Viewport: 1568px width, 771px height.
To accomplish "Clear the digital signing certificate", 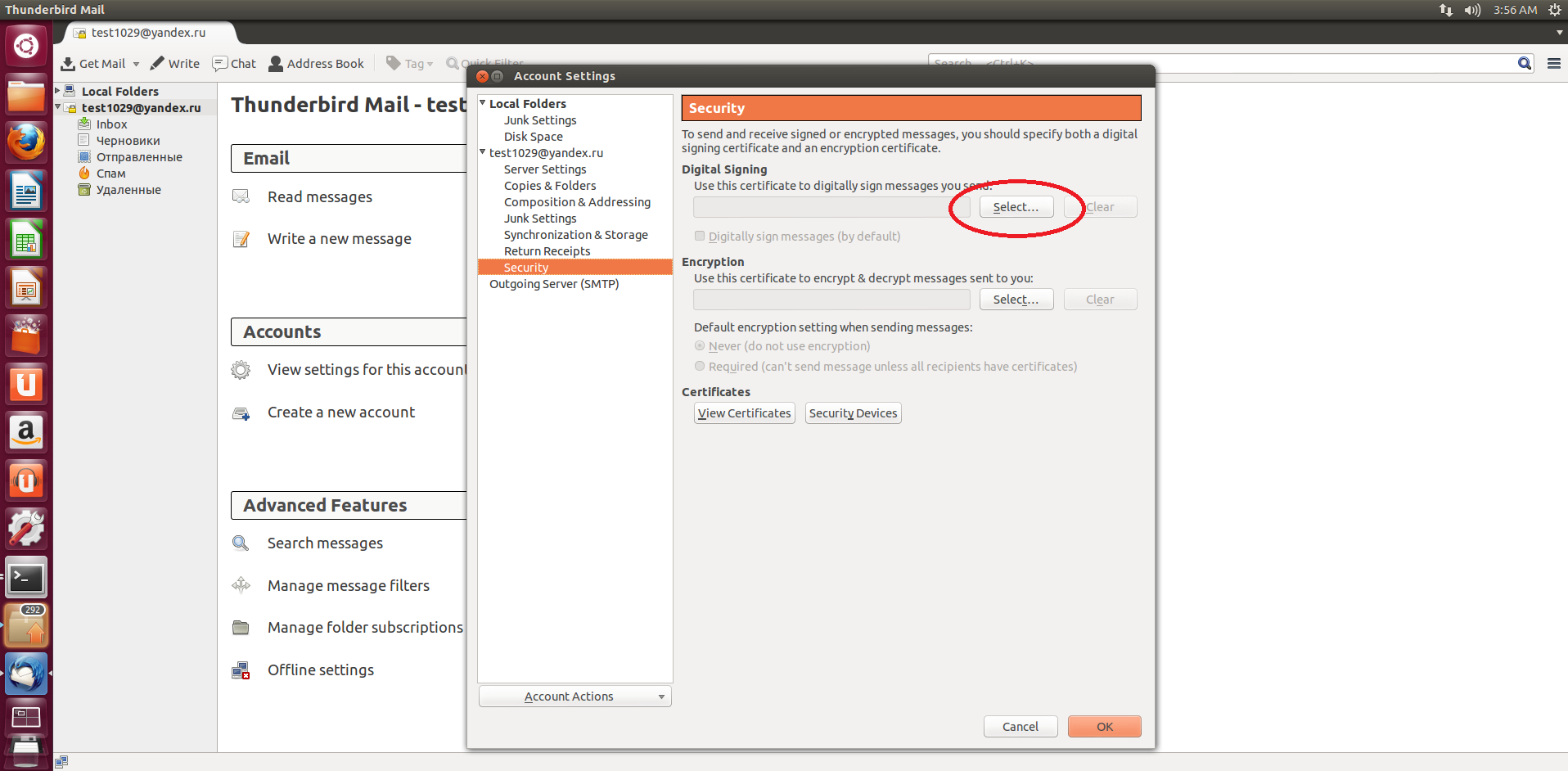I will pos(1101,207).
